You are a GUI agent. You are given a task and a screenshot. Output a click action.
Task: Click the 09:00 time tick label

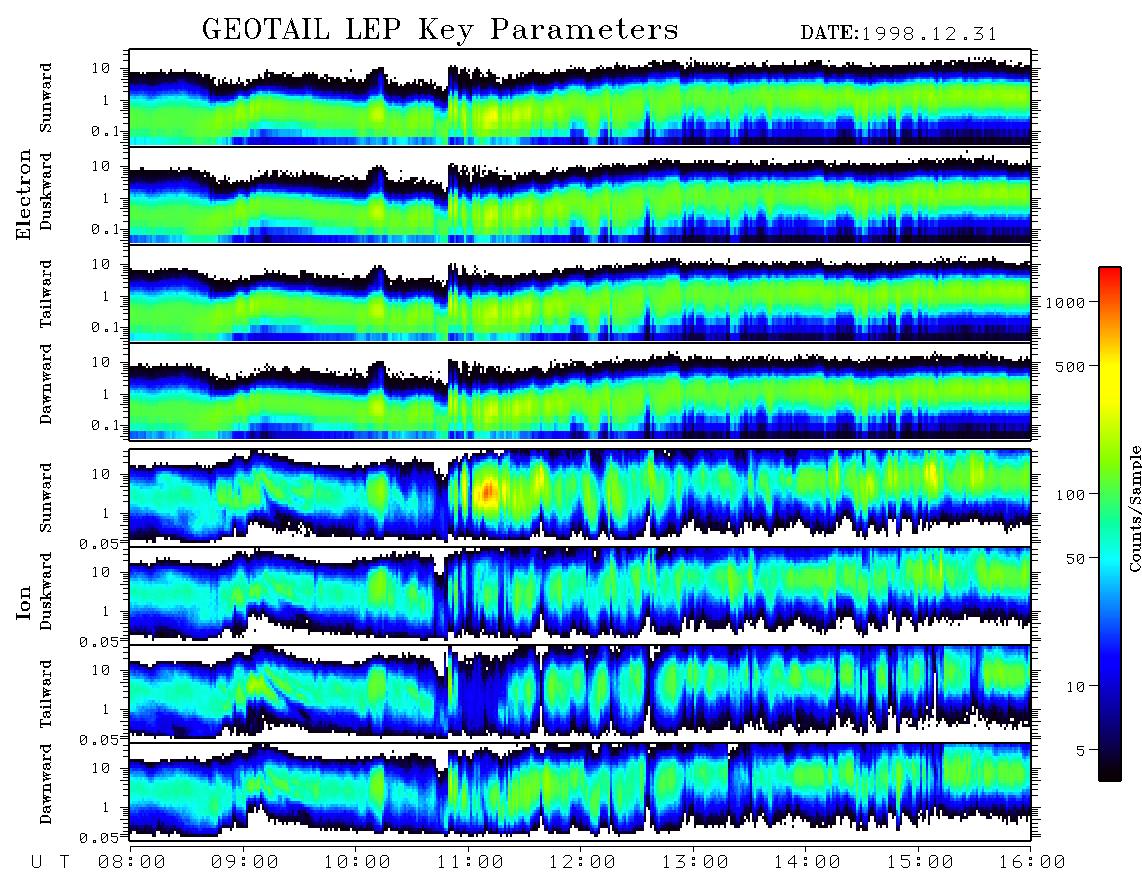[244, 863]
